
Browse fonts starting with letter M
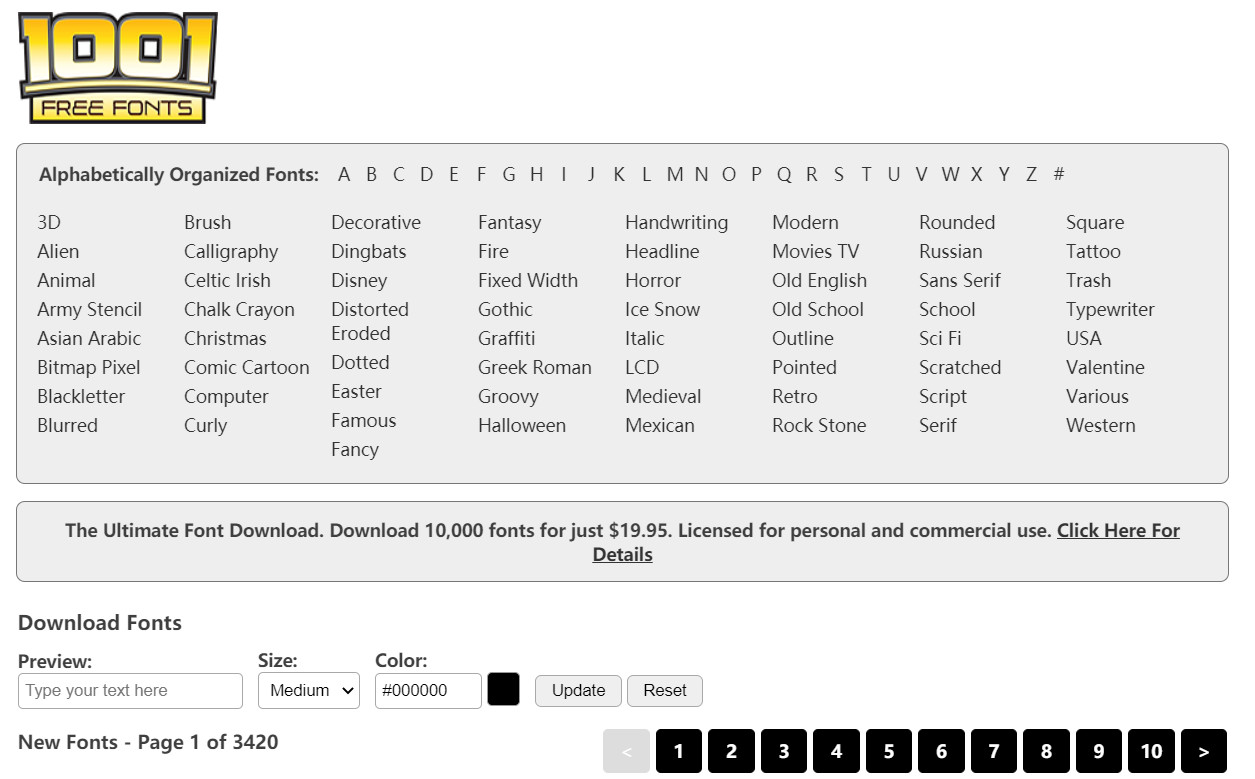pos(675,174)
